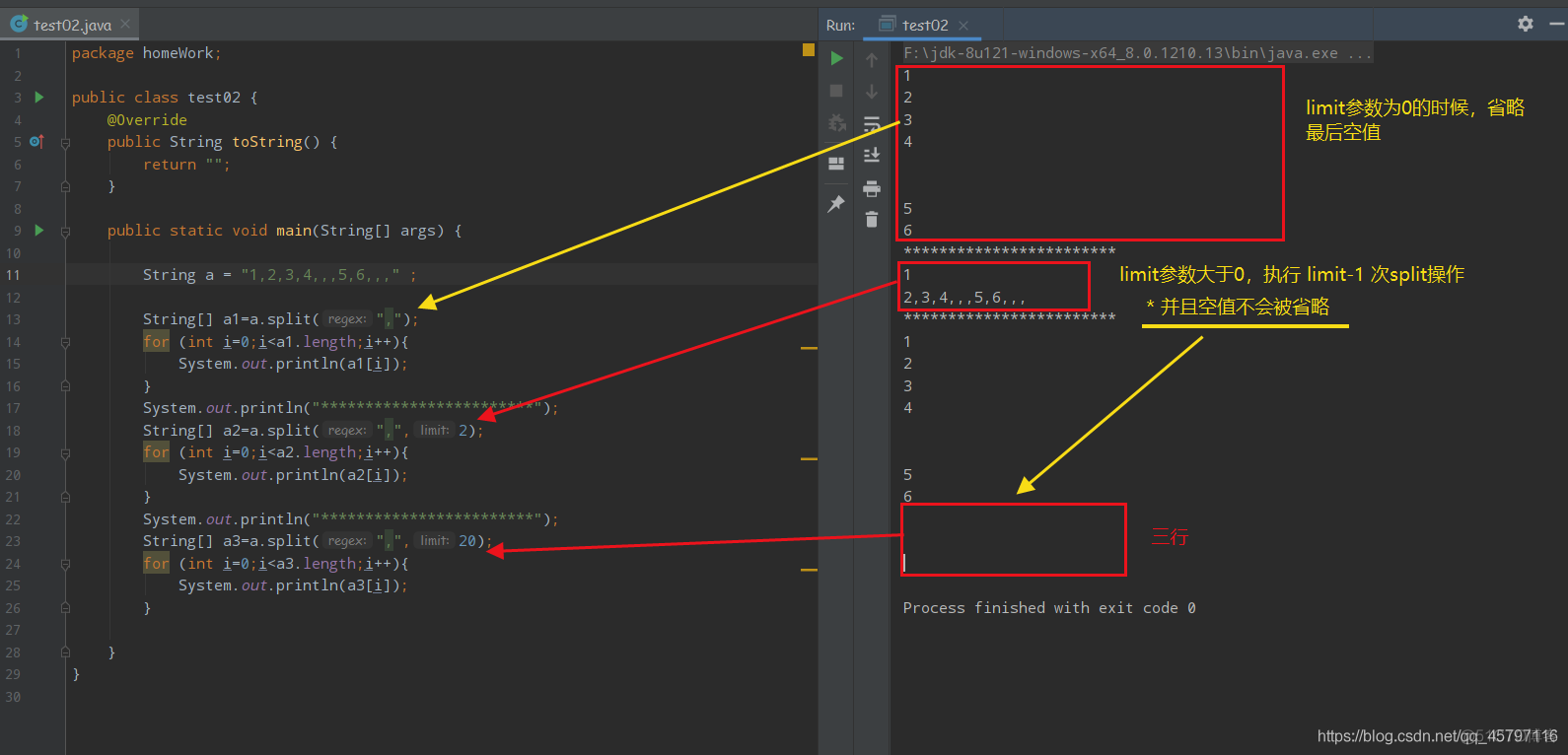The width and height of the screenshot is (1568, 755).
Task: Rerun test02 with the green Run button
Action: pos(836,58)
